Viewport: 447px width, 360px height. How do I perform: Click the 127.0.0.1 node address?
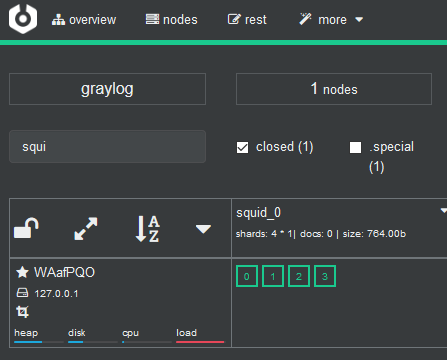56,294
